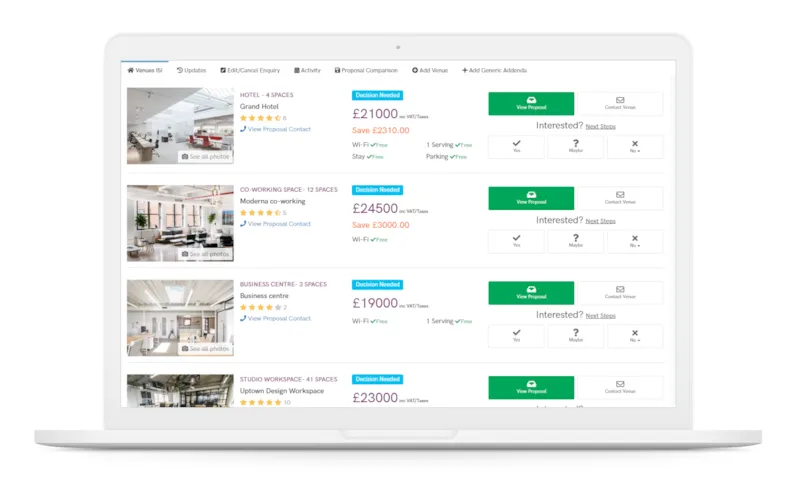
Task: Mark Maybe question mark for Grand Hotel
Action: point(576,146)
